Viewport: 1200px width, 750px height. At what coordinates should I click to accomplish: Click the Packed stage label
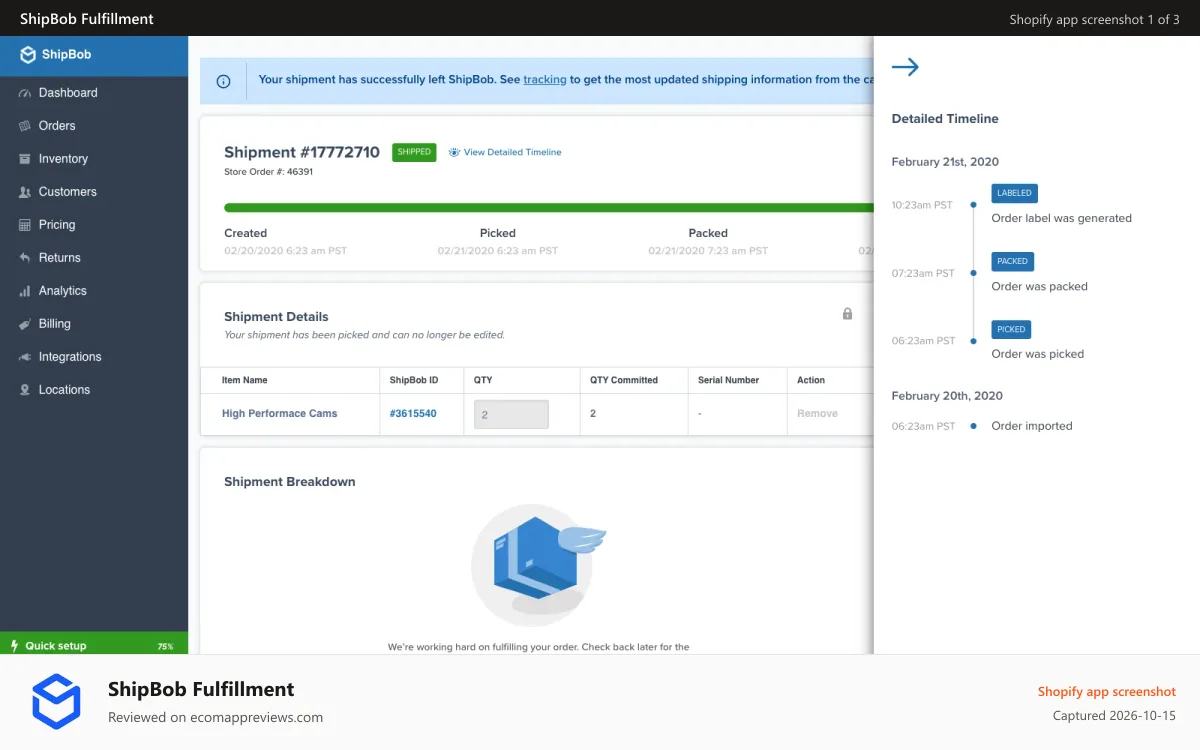(708, 233)
